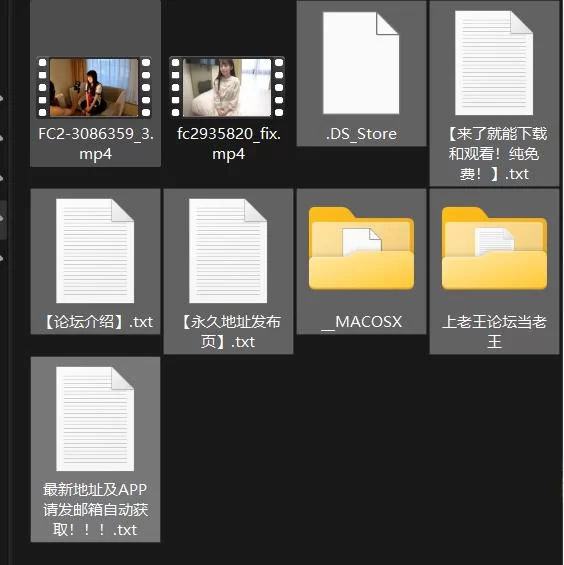Screen dimensions: 564x565
Task: Click the 上老王论坛当老王 folder name label
Action: (x=494, y=332)
